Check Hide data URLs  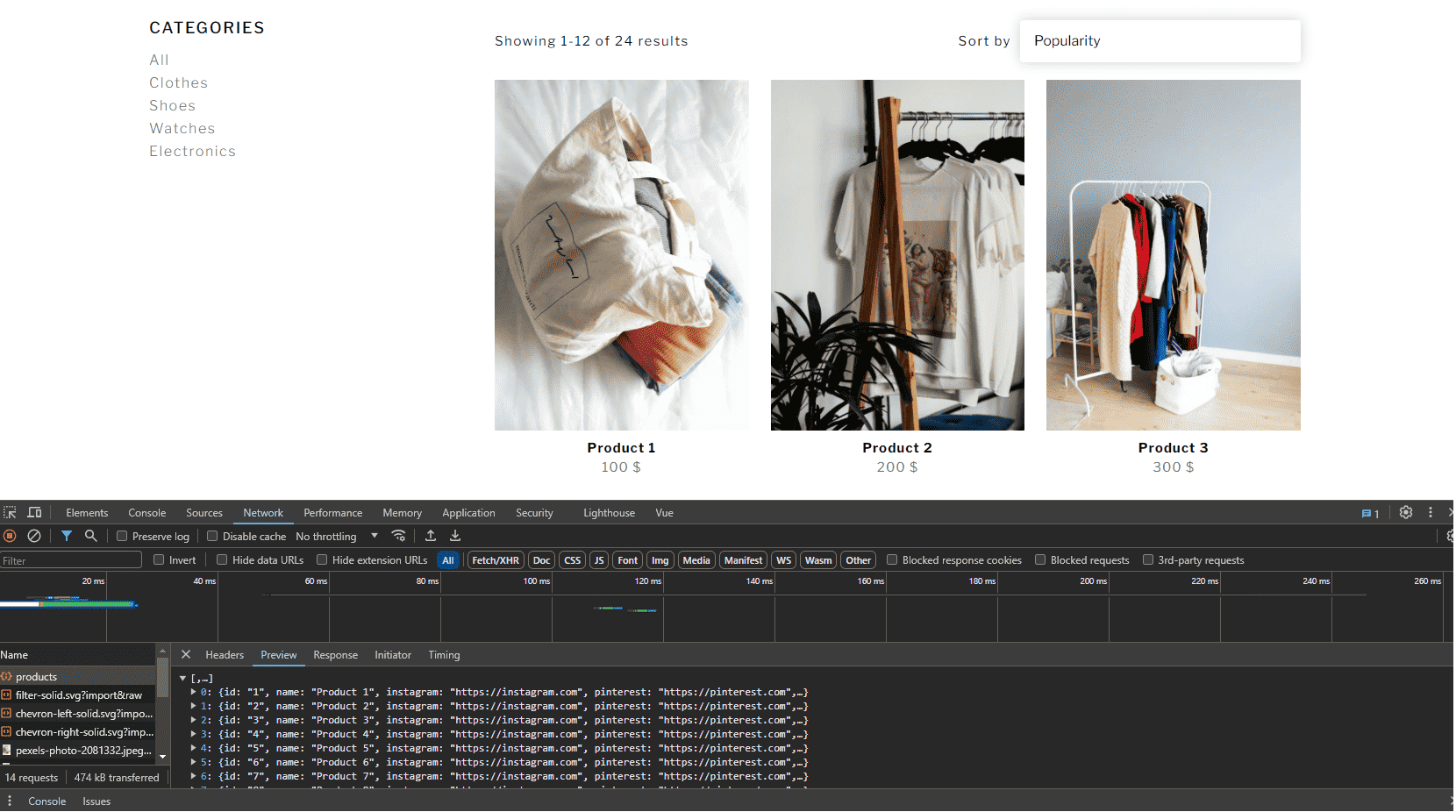[x=222, y=559]
